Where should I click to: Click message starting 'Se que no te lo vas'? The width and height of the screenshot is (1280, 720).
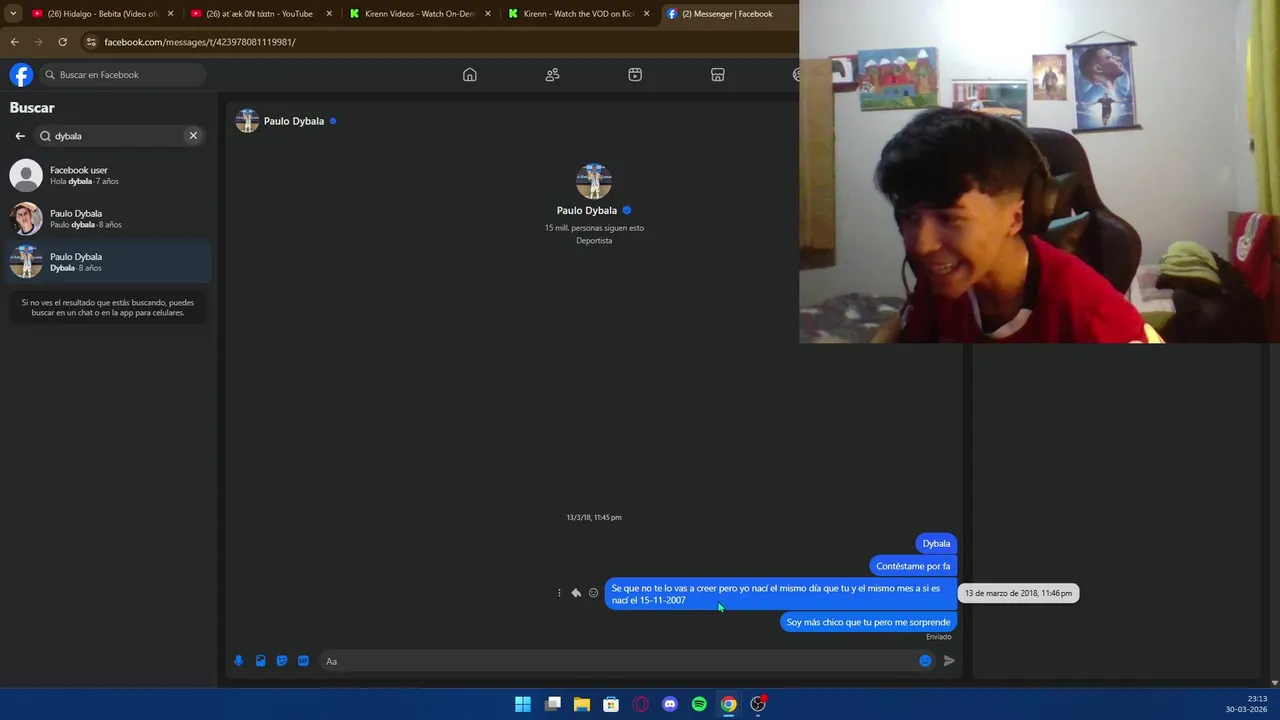781,594
